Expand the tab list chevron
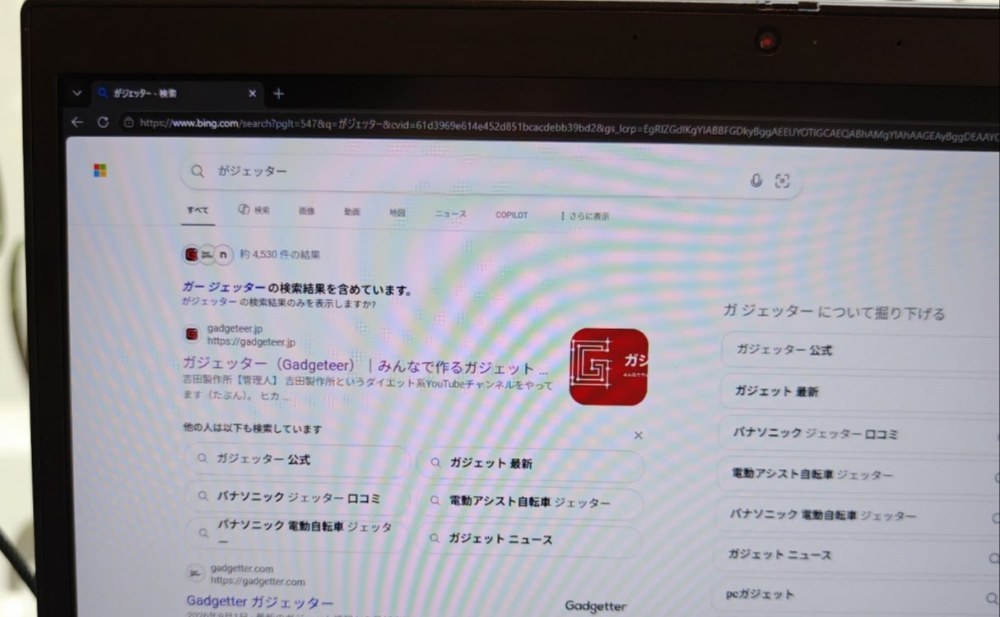Viewport: 1000px width, 617px height. tap(77, 93)
